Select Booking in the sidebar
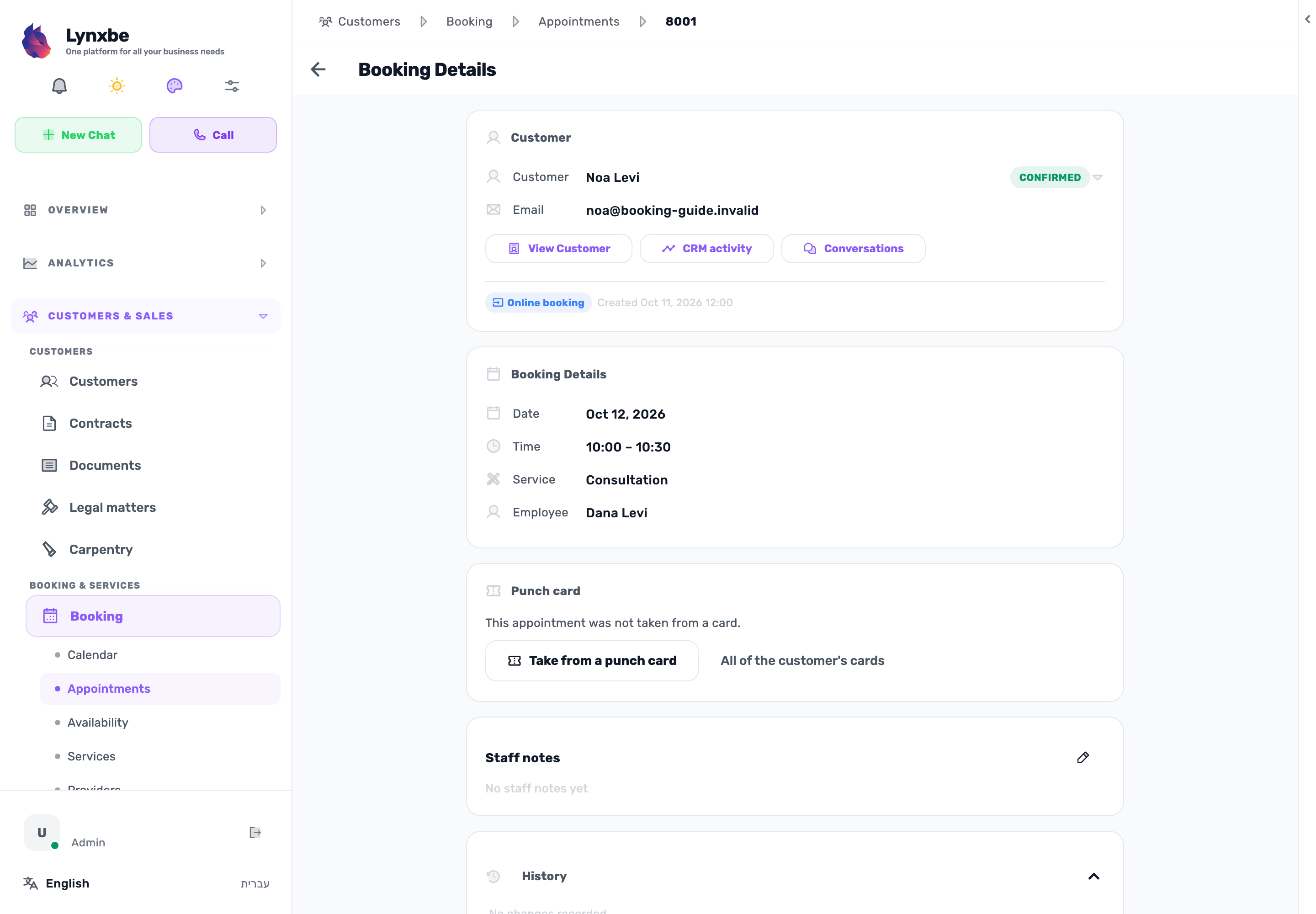The height and width of the screenshot is (914, 1316). (153, 616)
